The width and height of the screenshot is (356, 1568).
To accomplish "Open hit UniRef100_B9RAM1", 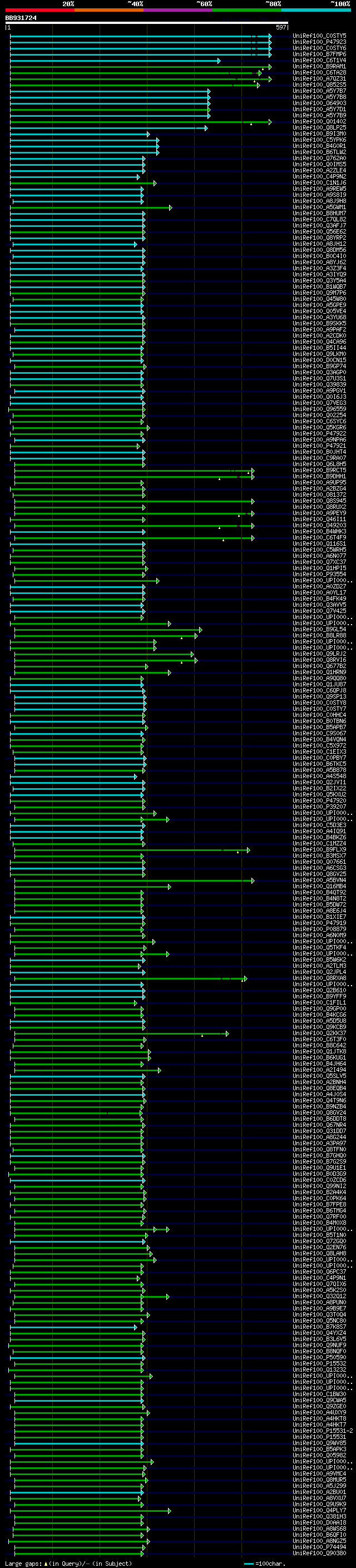I will (319, 66).
